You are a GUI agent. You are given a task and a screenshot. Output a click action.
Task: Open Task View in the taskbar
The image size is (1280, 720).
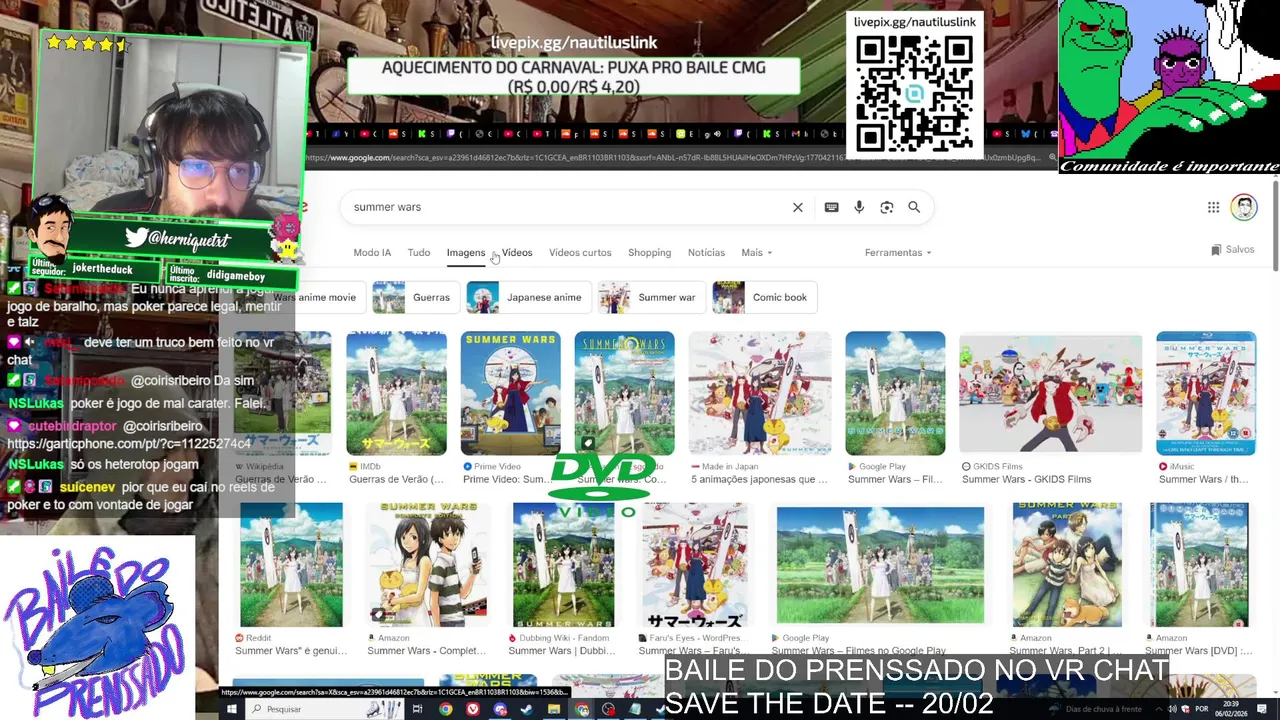tap(418, 709)
